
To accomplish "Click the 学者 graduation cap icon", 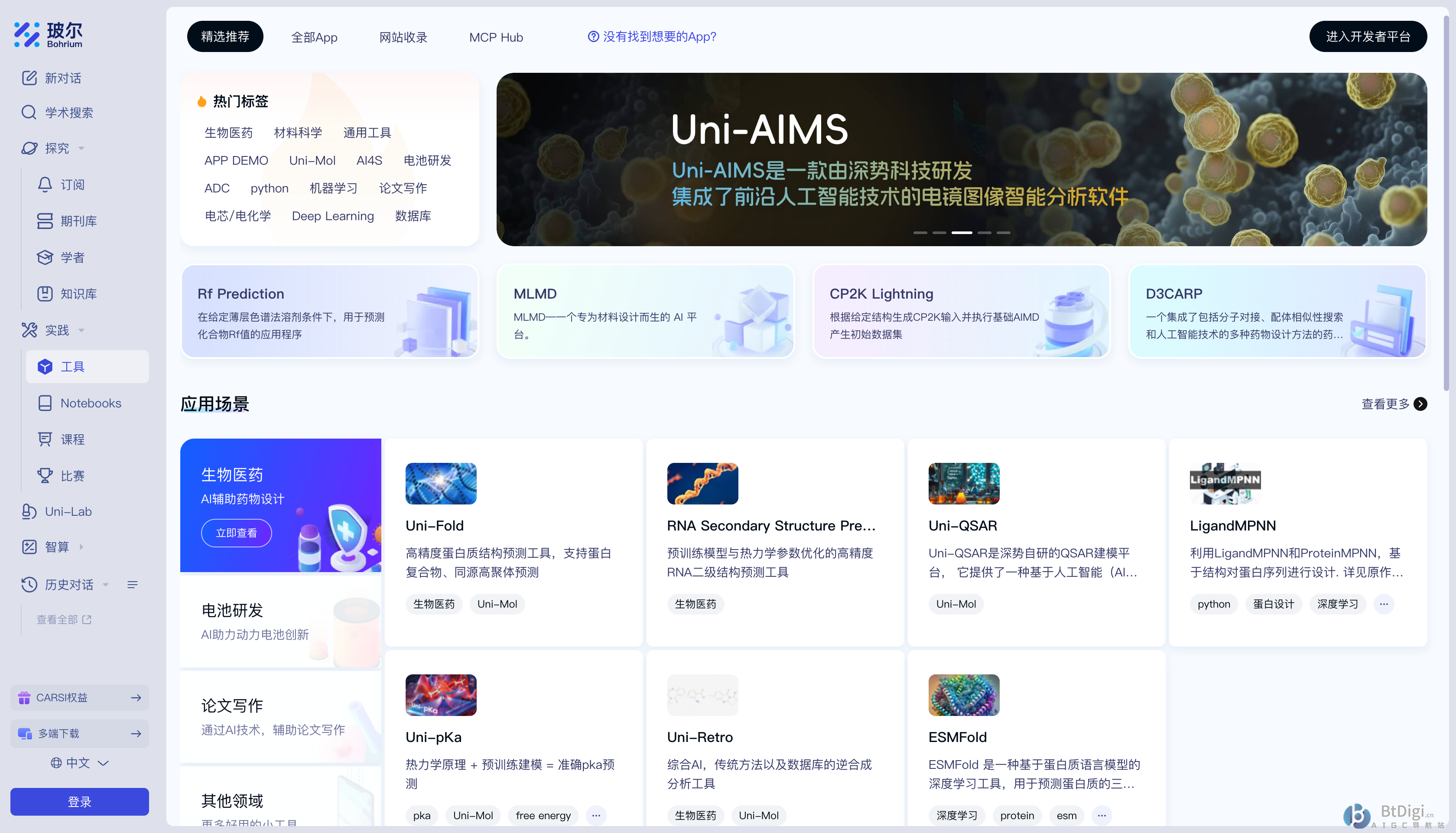I will tap(45, 257).
